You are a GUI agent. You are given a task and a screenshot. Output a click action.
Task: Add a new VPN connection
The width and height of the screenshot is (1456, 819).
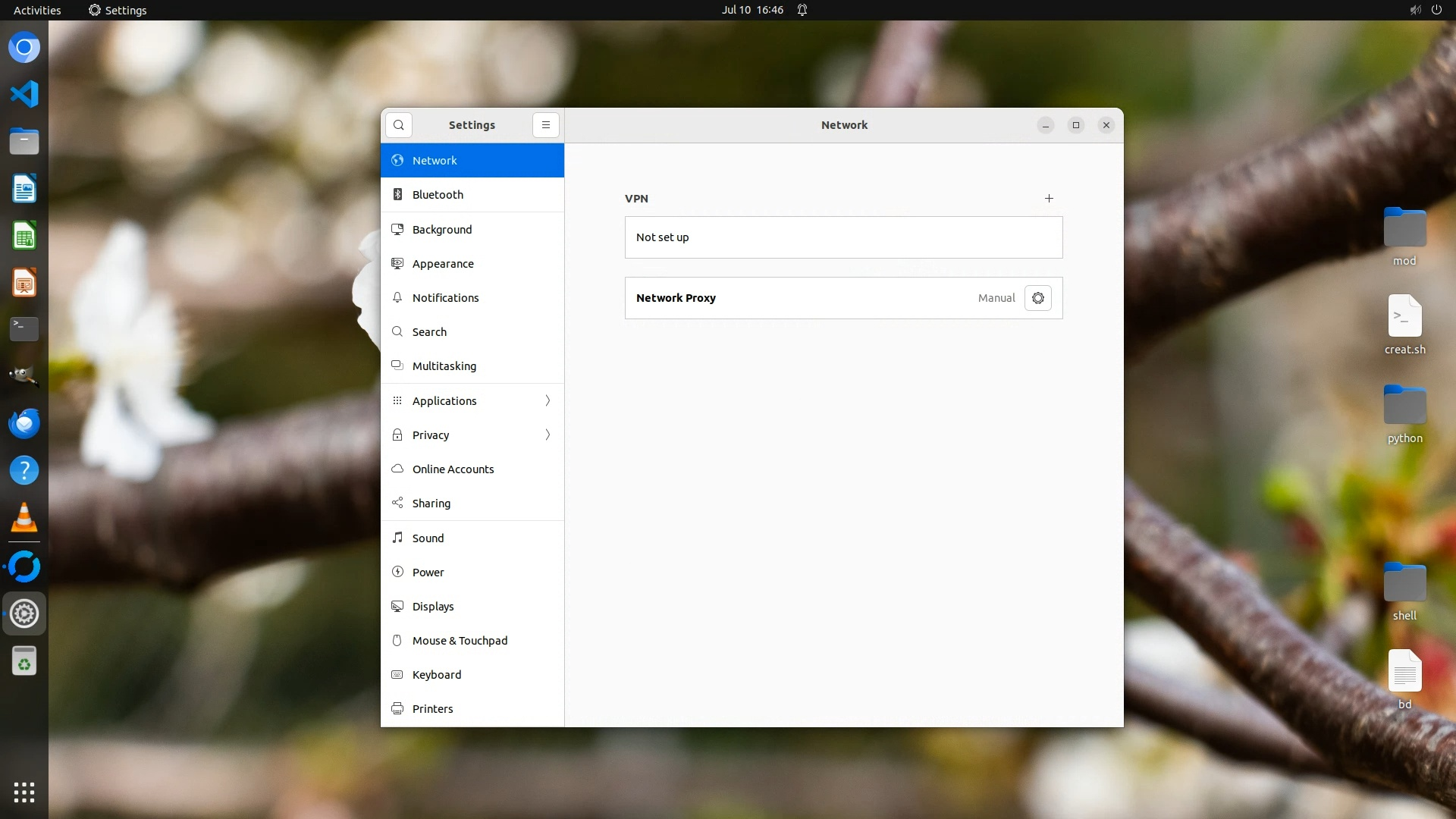coord(1049,199)
